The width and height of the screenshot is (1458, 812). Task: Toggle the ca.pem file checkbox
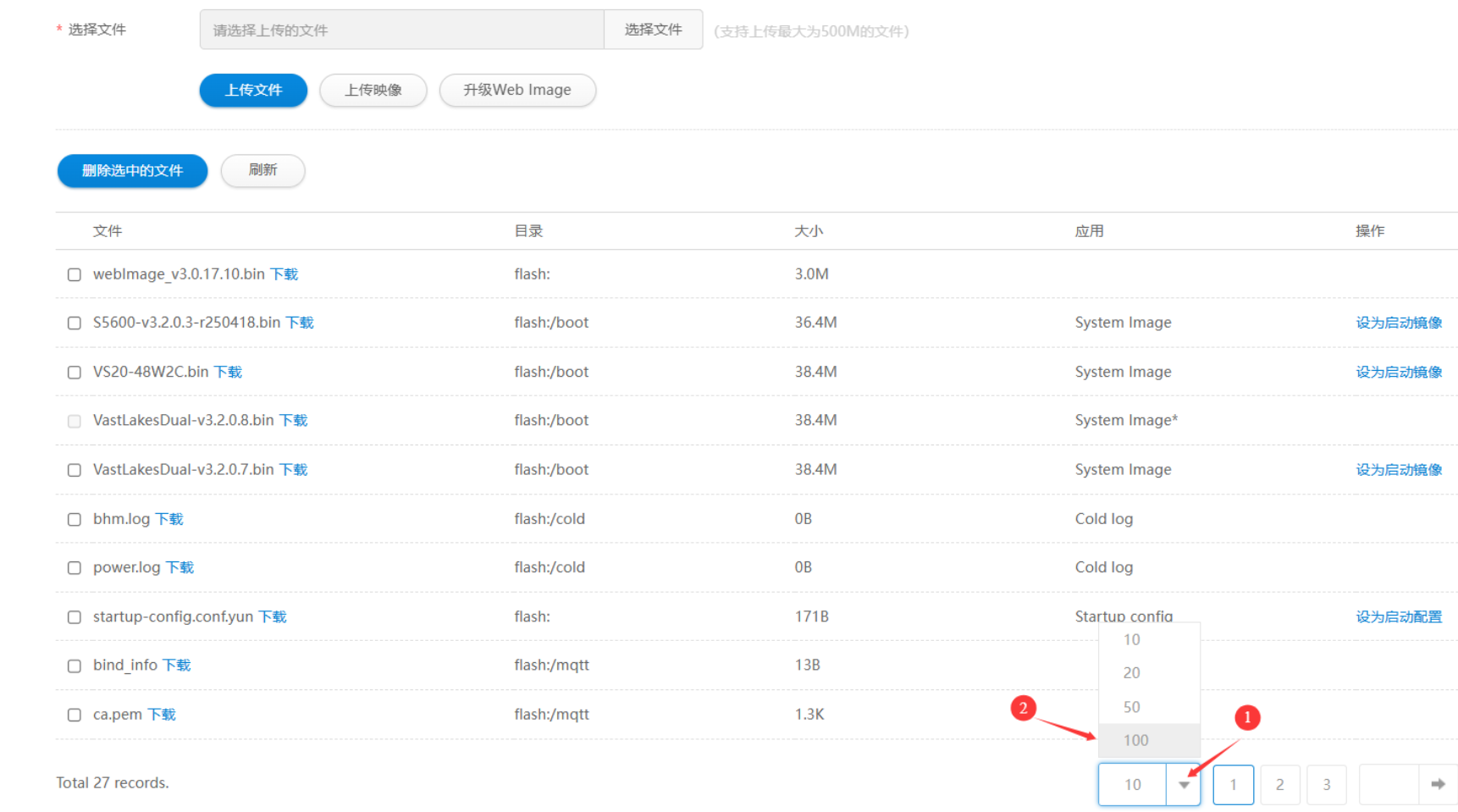75,715
